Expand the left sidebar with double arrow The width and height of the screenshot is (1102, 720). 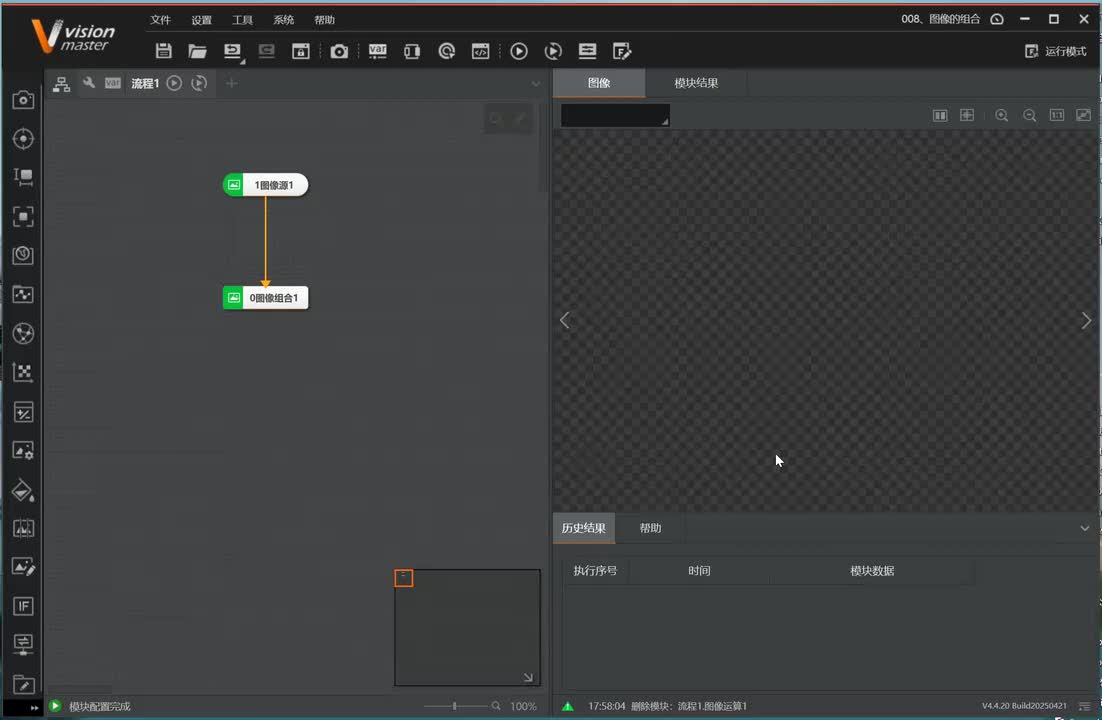coord(34,707)
